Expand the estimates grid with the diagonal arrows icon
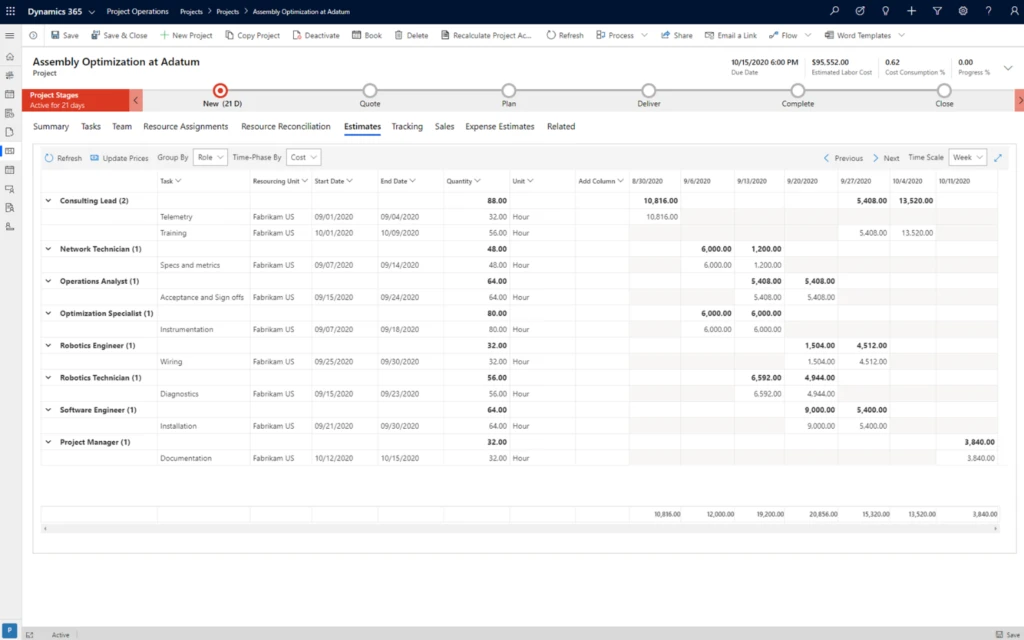Screen dimensions: 1024x640 point(996,156)
